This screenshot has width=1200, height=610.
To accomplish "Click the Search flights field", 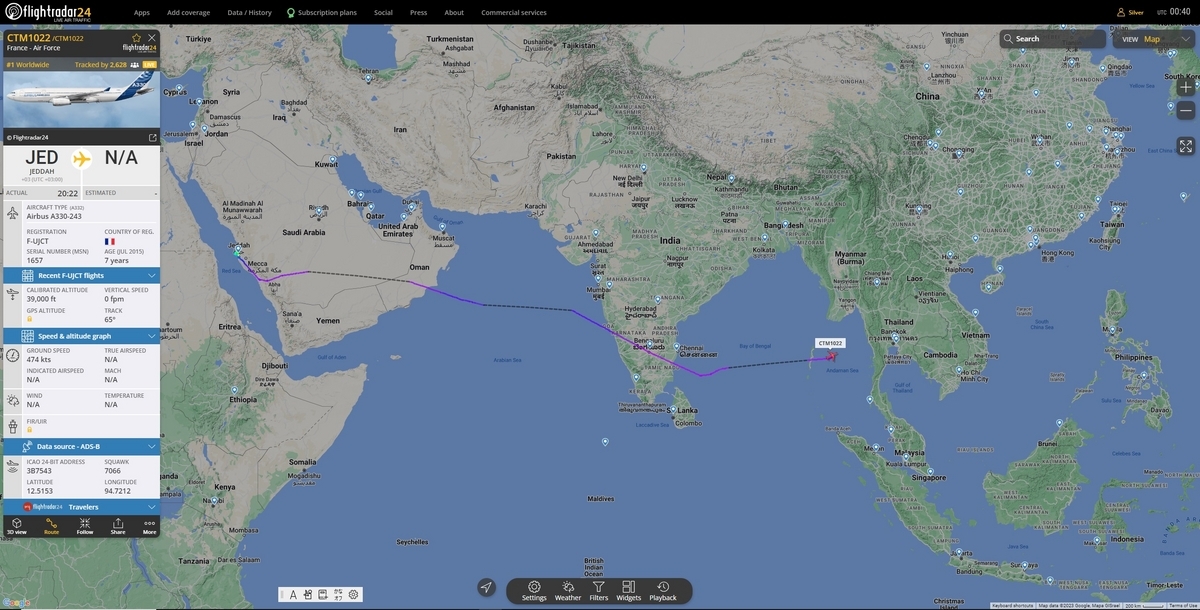I will click(x=1052, y=39).
